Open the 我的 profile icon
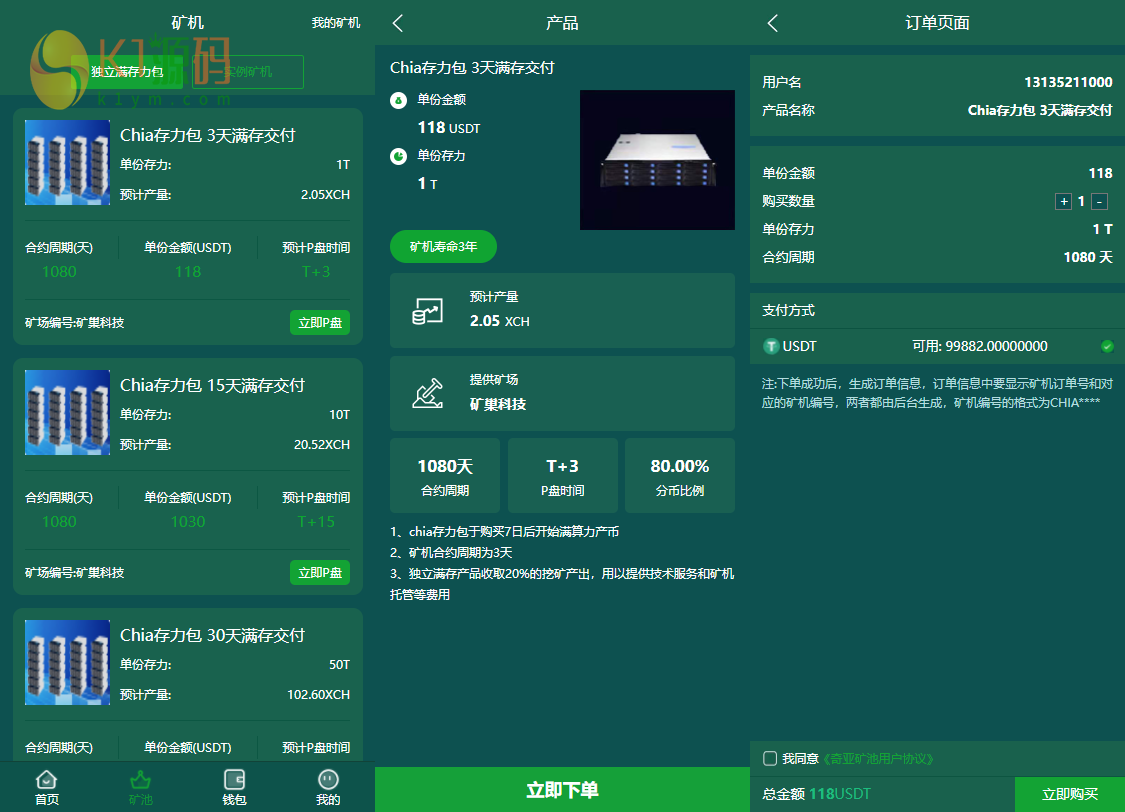Viewport: 1125px width, 812px height. click(x=328, y=780)
